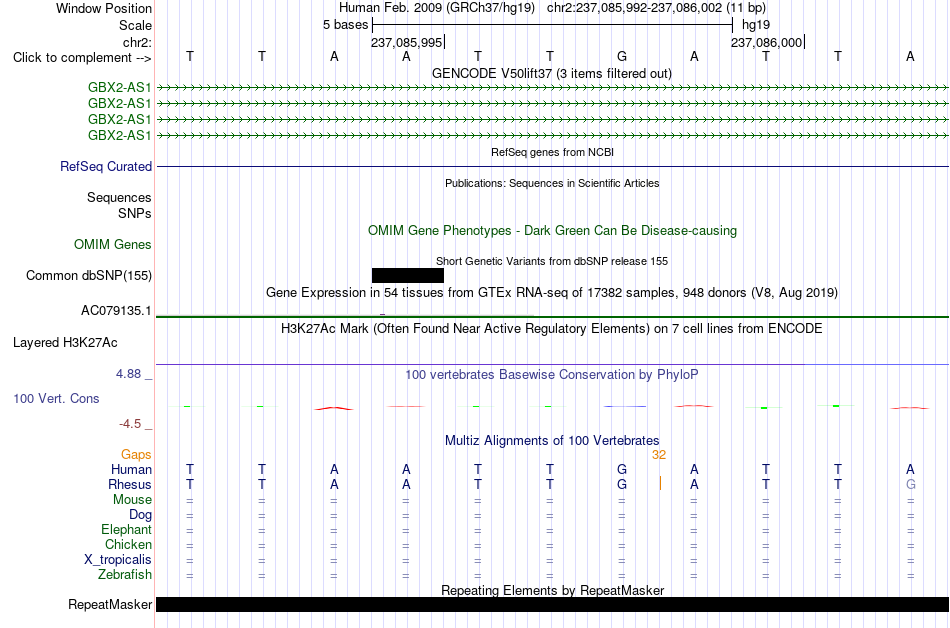The width and height of the screenshot is (950, 628).
Task: Click the Human species label
Action: 131,469
